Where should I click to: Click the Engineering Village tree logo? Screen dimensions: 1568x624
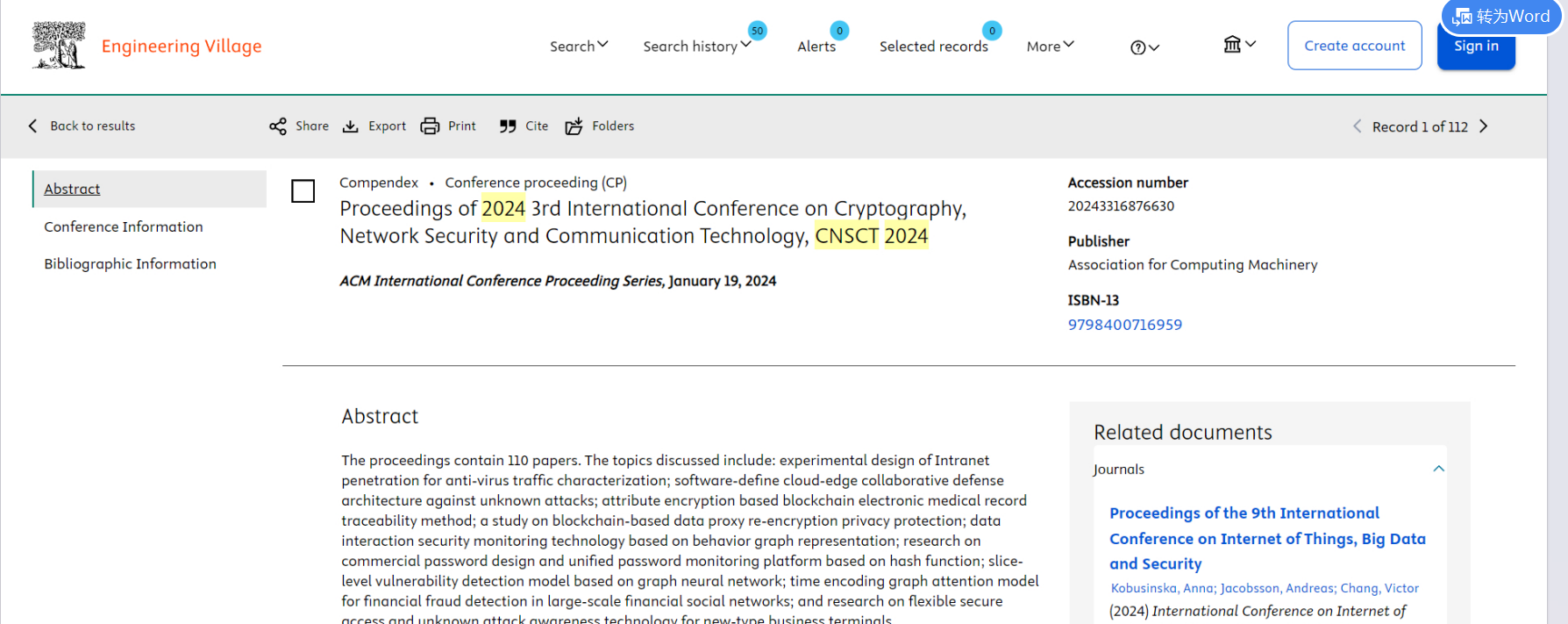point(59,46)
